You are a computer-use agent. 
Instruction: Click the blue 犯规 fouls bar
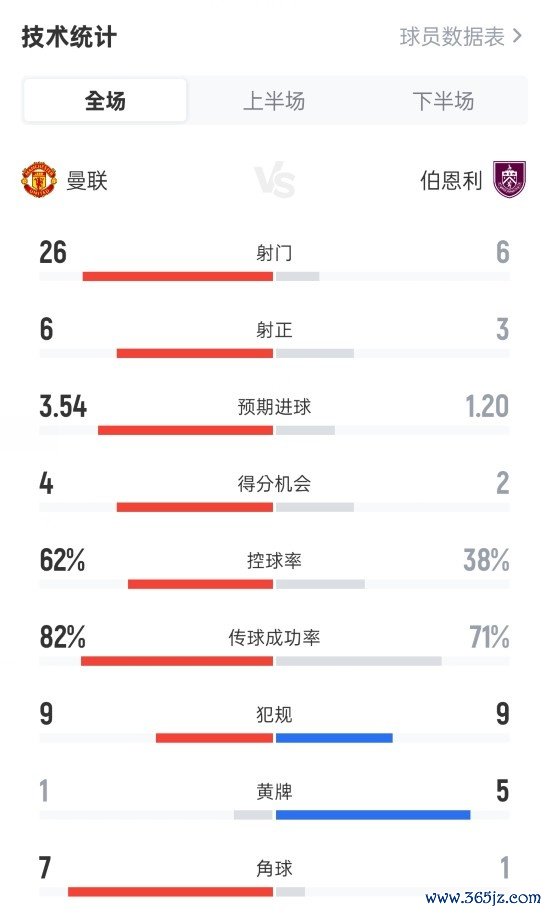click(334, 738)
